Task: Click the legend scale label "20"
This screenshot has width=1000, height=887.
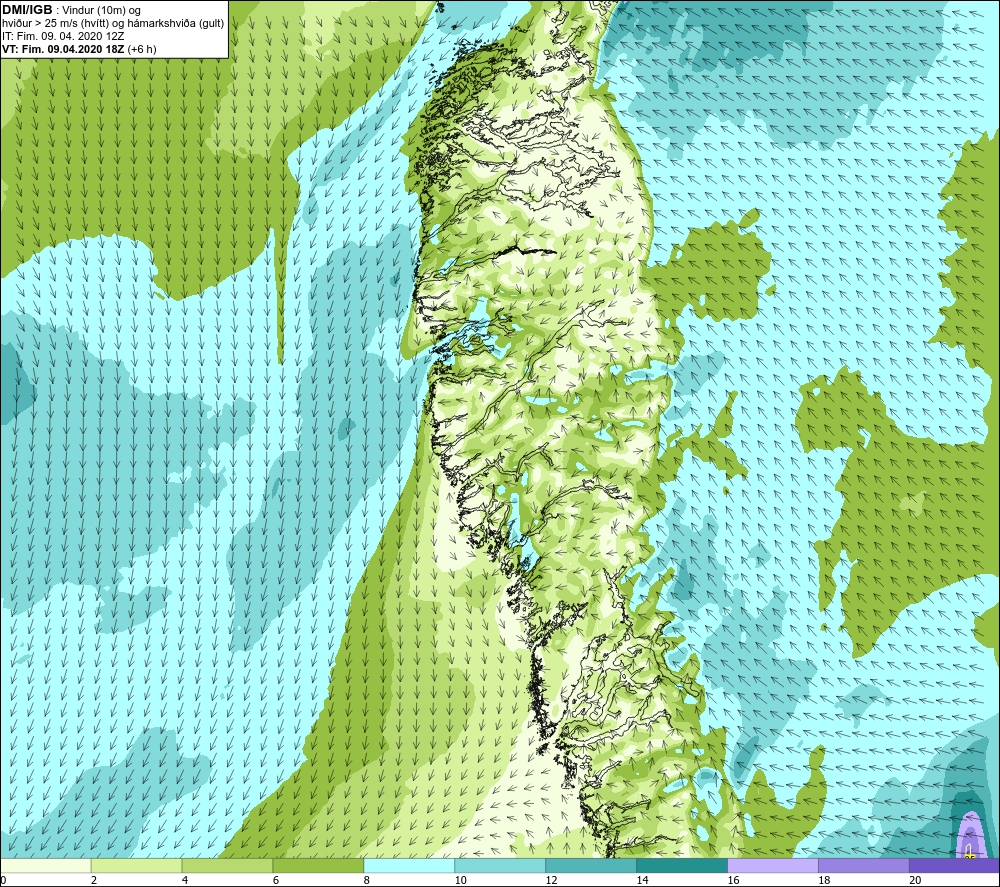Action: tap(915, 880)
